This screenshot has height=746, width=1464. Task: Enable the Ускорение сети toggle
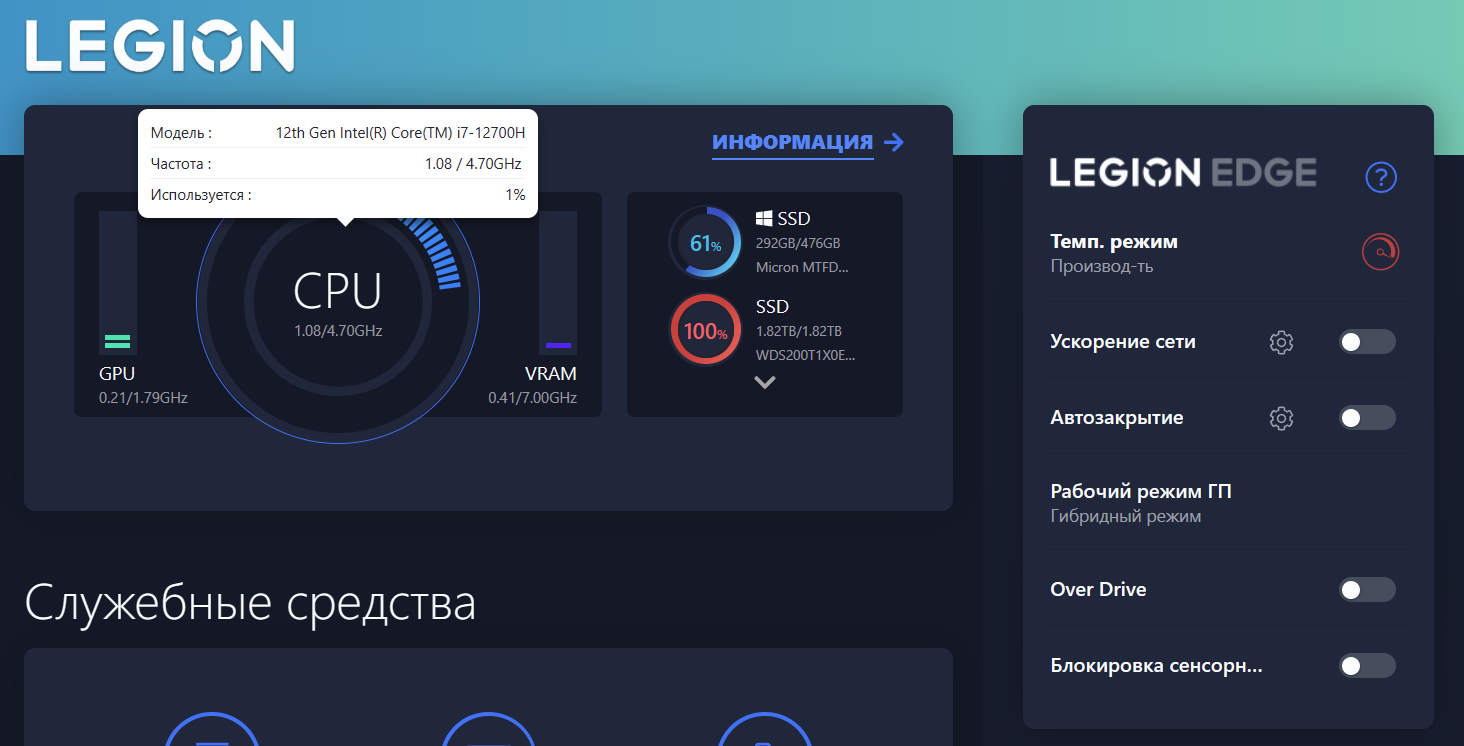coord(1367,342)
